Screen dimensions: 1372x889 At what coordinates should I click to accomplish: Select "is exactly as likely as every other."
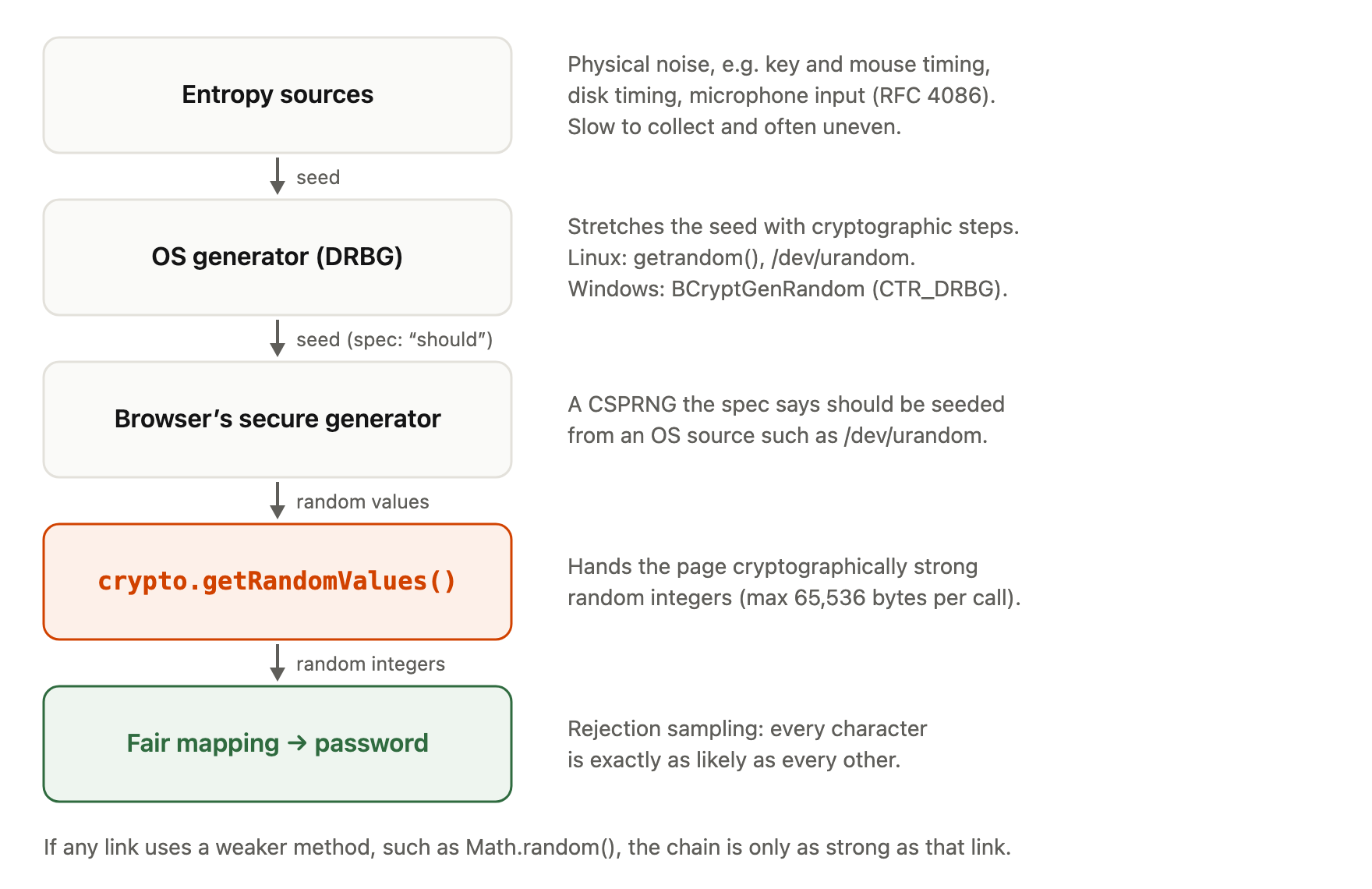(734, 760)
